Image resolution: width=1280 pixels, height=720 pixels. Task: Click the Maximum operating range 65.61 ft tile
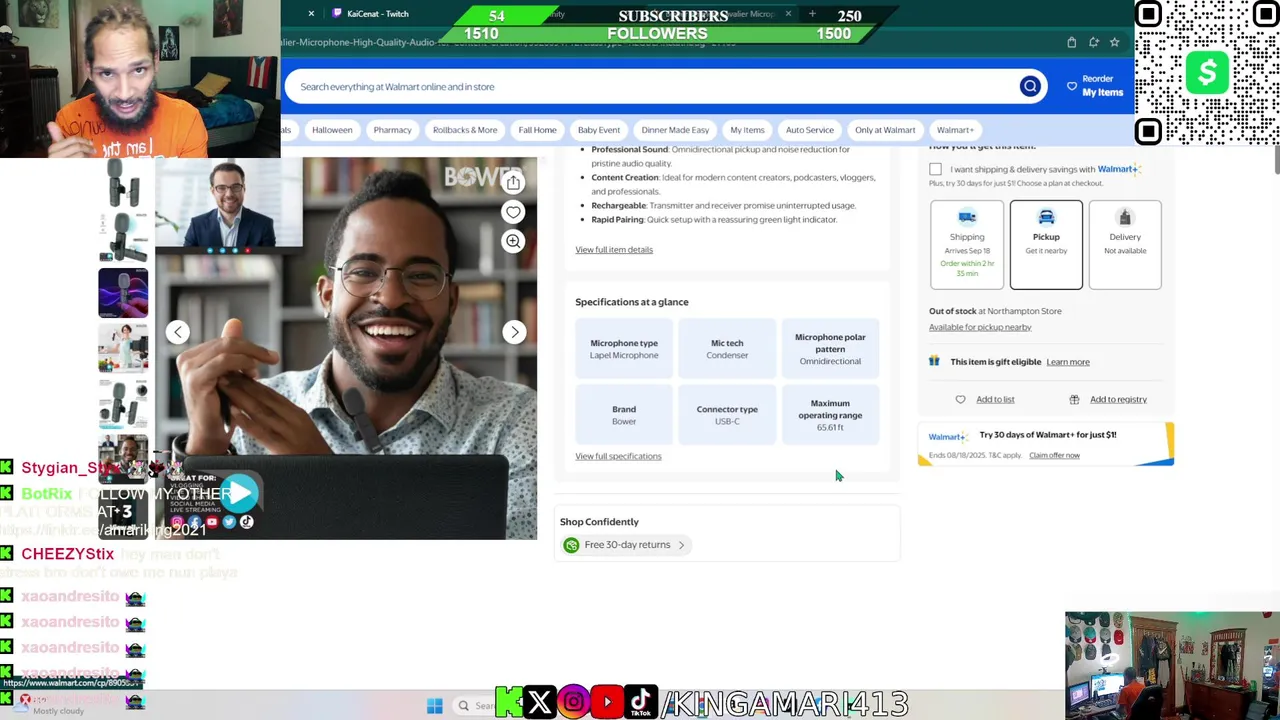tap(830, 415)
